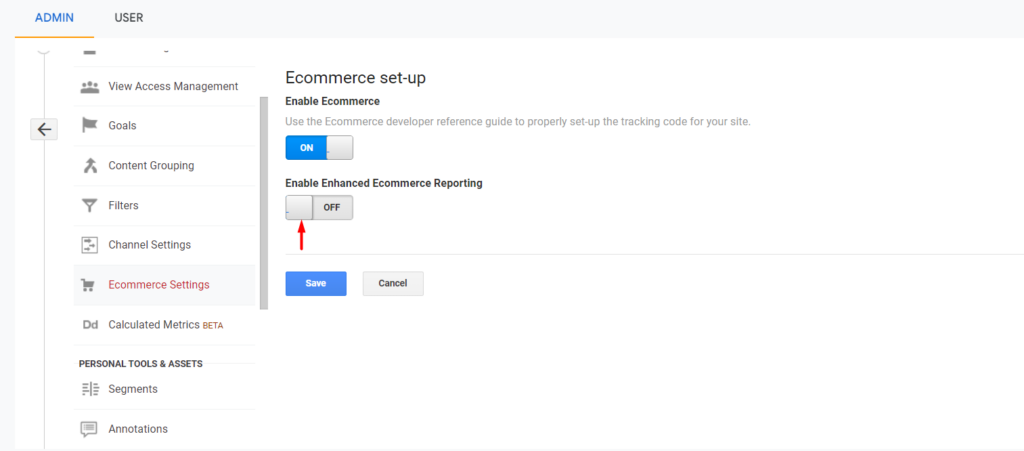Cancel the ecommerce set-up changes
This screenshot has width=1024, height=451.
[393, 283]
